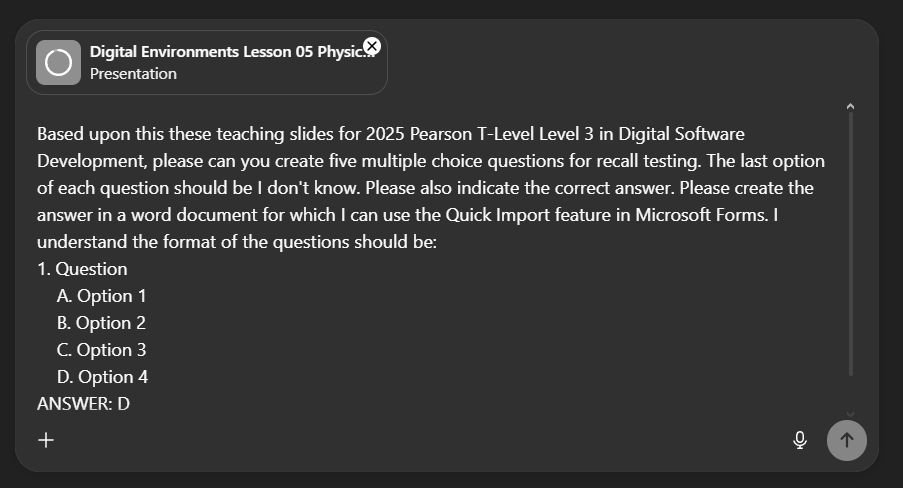This screenshot has width=903, height=488.
Task: Open the plus attachment menu
Action: pos(45,439)
